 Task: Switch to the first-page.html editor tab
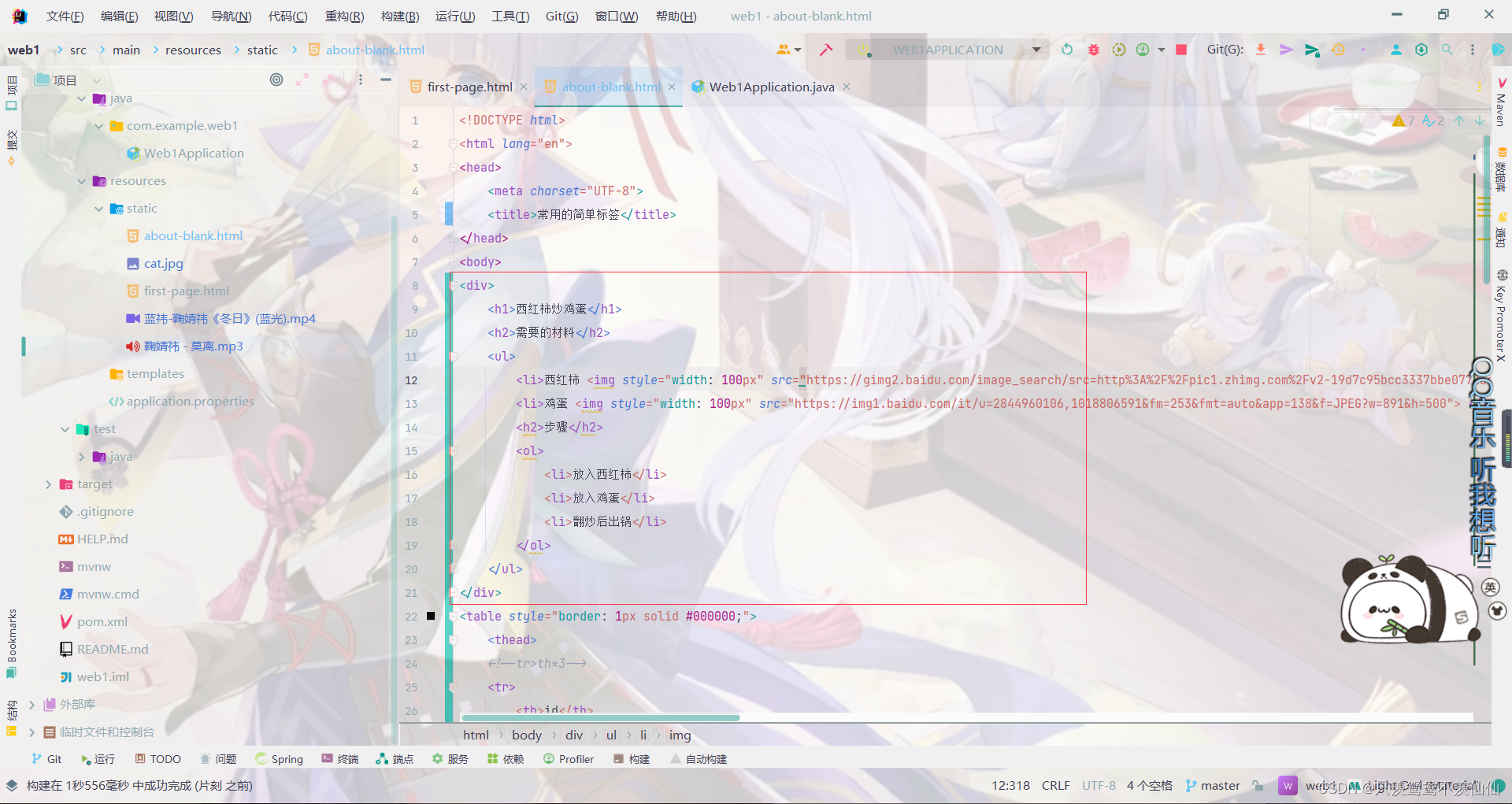pos(469,87)
